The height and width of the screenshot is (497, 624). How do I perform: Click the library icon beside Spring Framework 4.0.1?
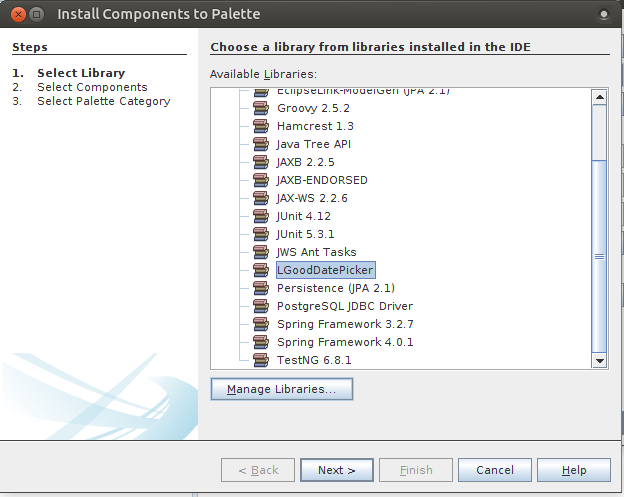(261, 342)
